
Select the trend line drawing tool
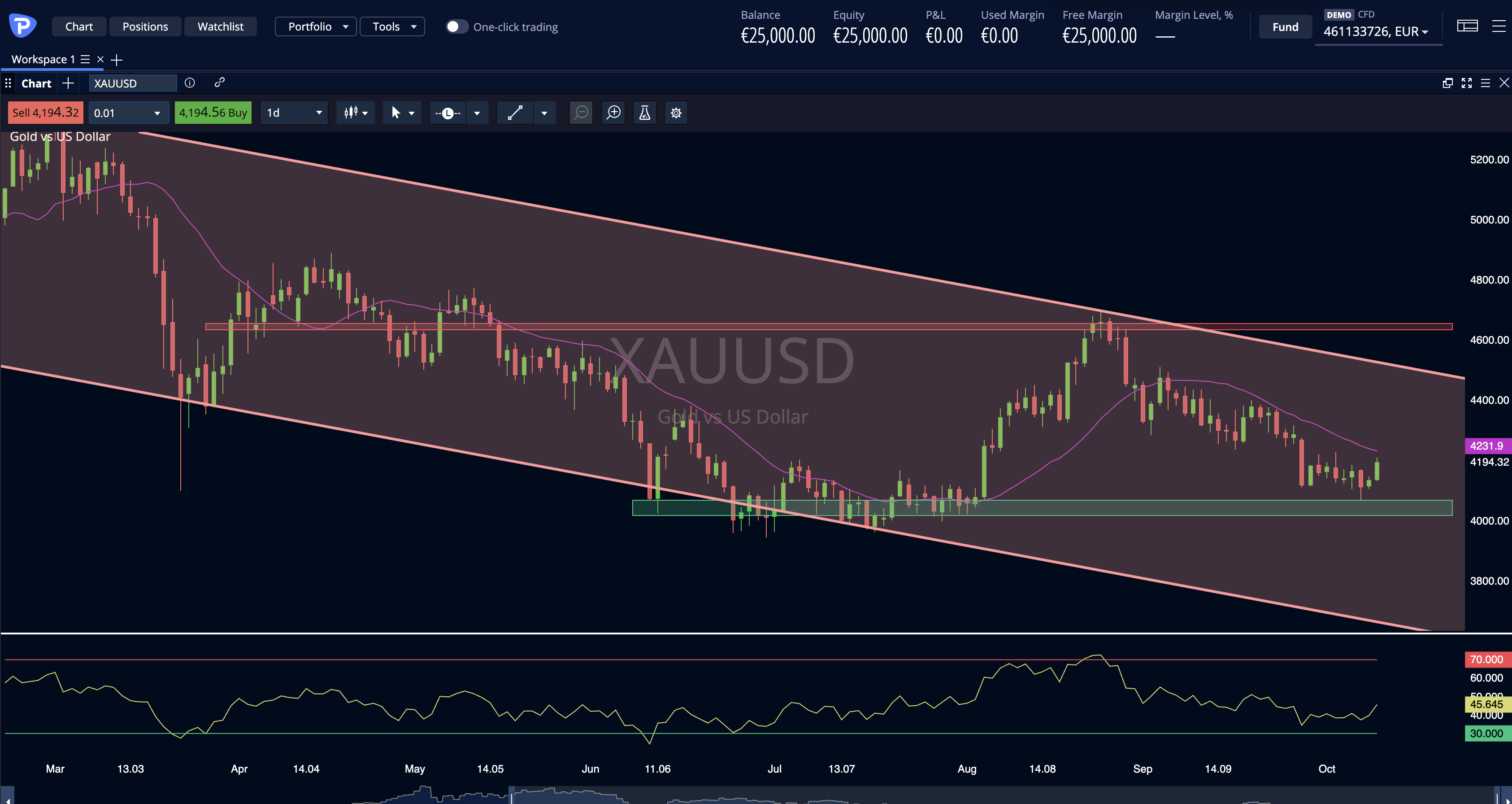(515, 113)
